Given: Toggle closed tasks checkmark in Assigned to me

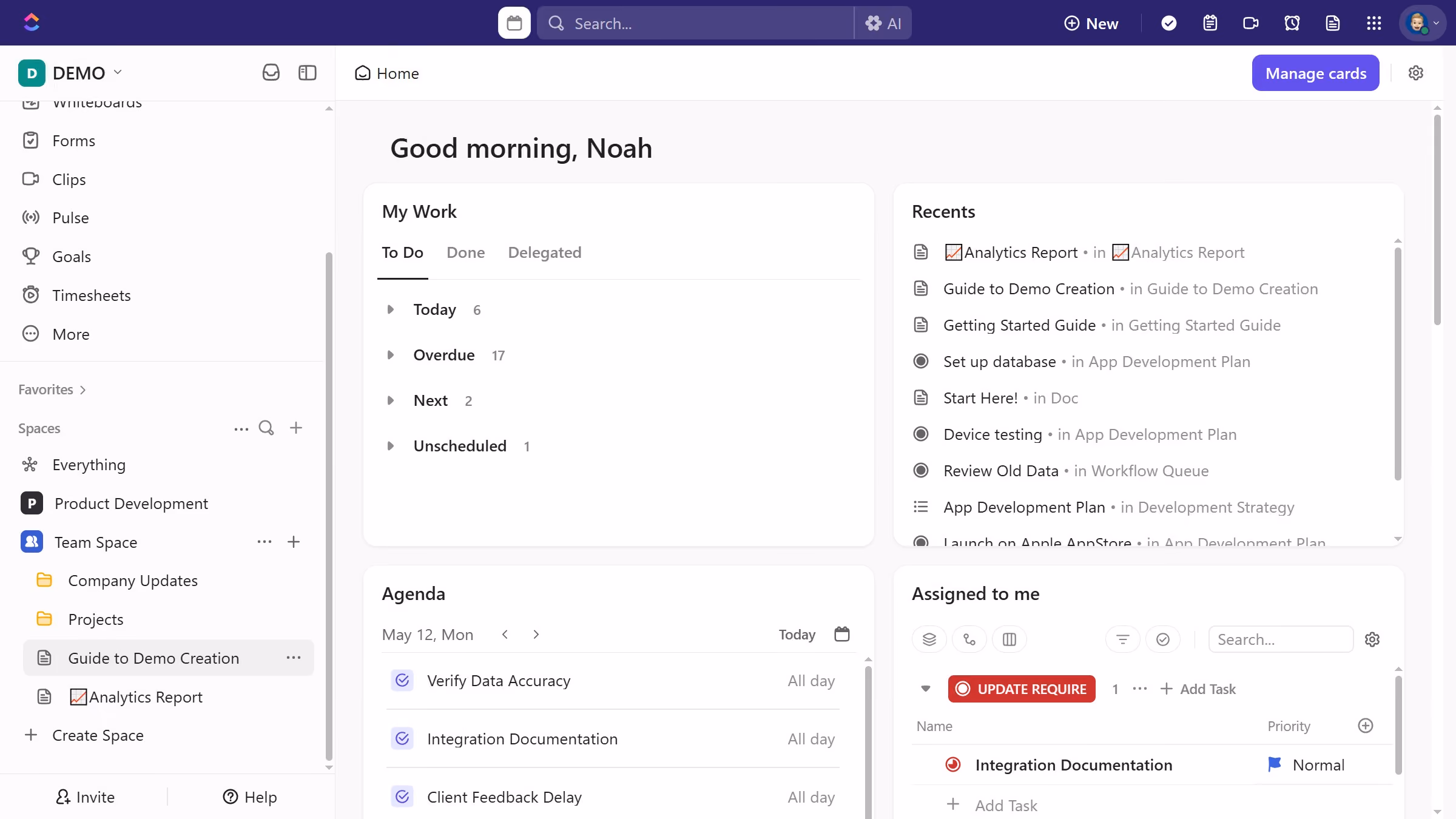Looking at the screenshot, I should coord(1162,639).
